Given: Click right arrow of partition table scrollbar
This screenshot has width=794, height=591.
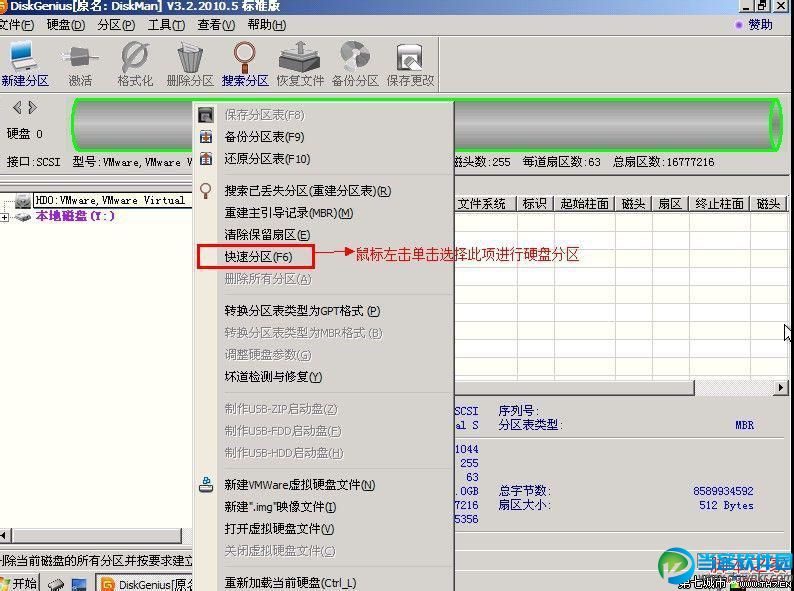Looking at the screenshot, I should coord(780,387).
